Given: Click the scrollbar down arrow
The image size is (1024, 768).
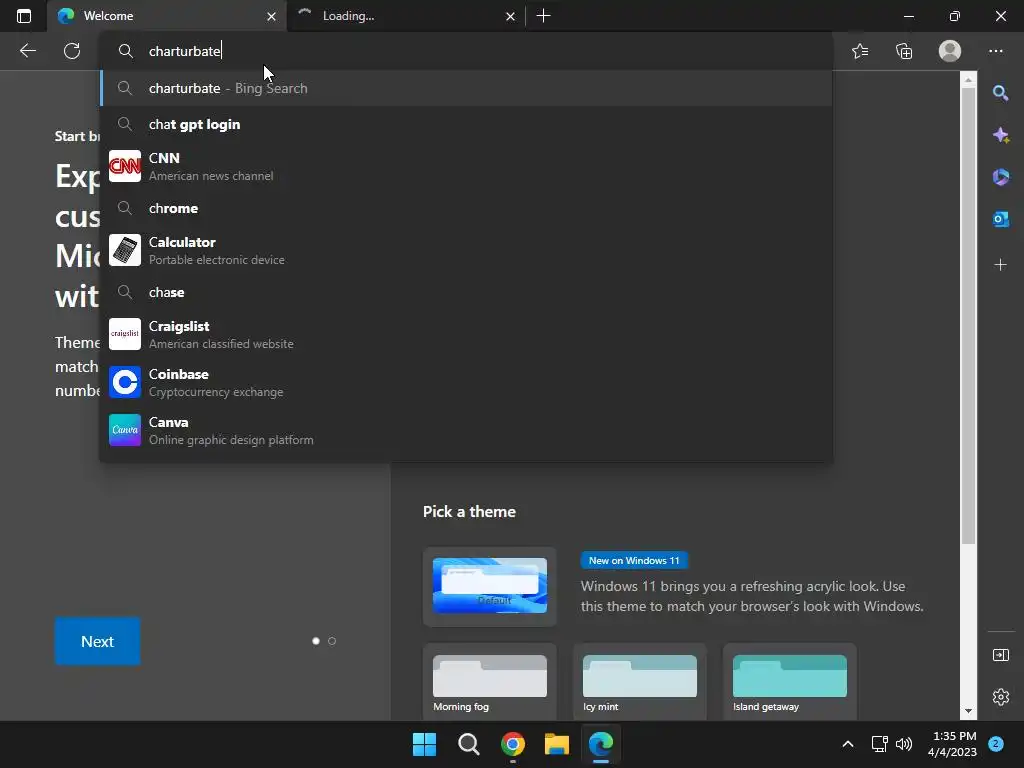Looking at the screenshot, I should tap(968, 711).
